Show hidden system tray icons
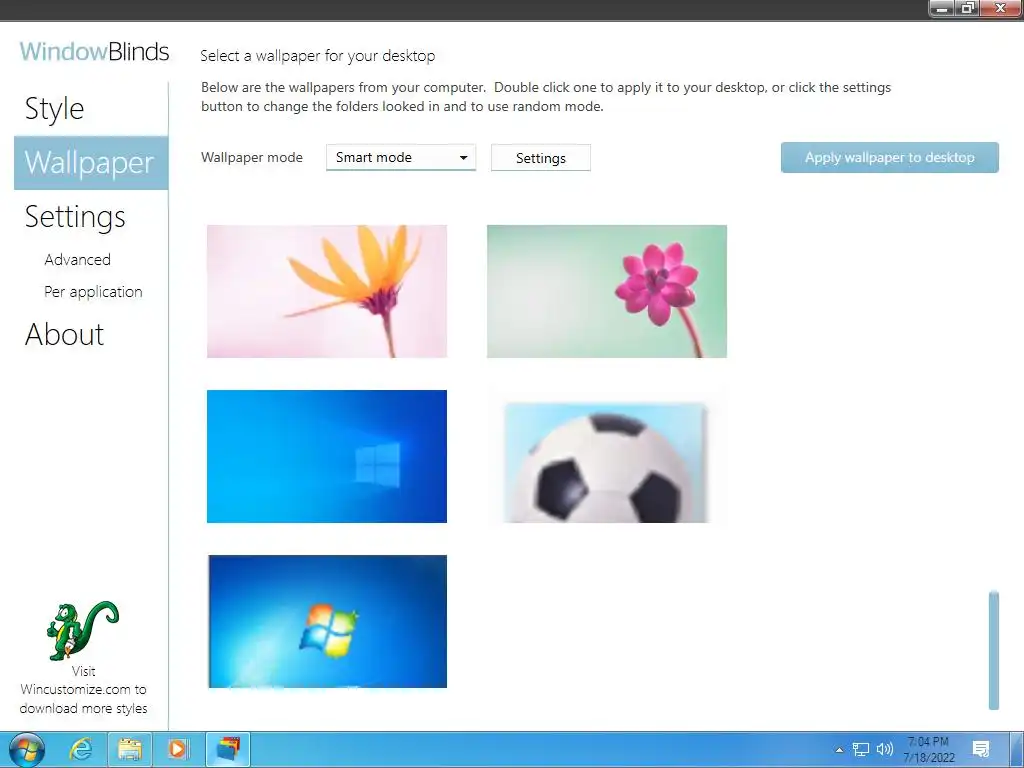This screenshot has width=1024, height=768. 839,750
